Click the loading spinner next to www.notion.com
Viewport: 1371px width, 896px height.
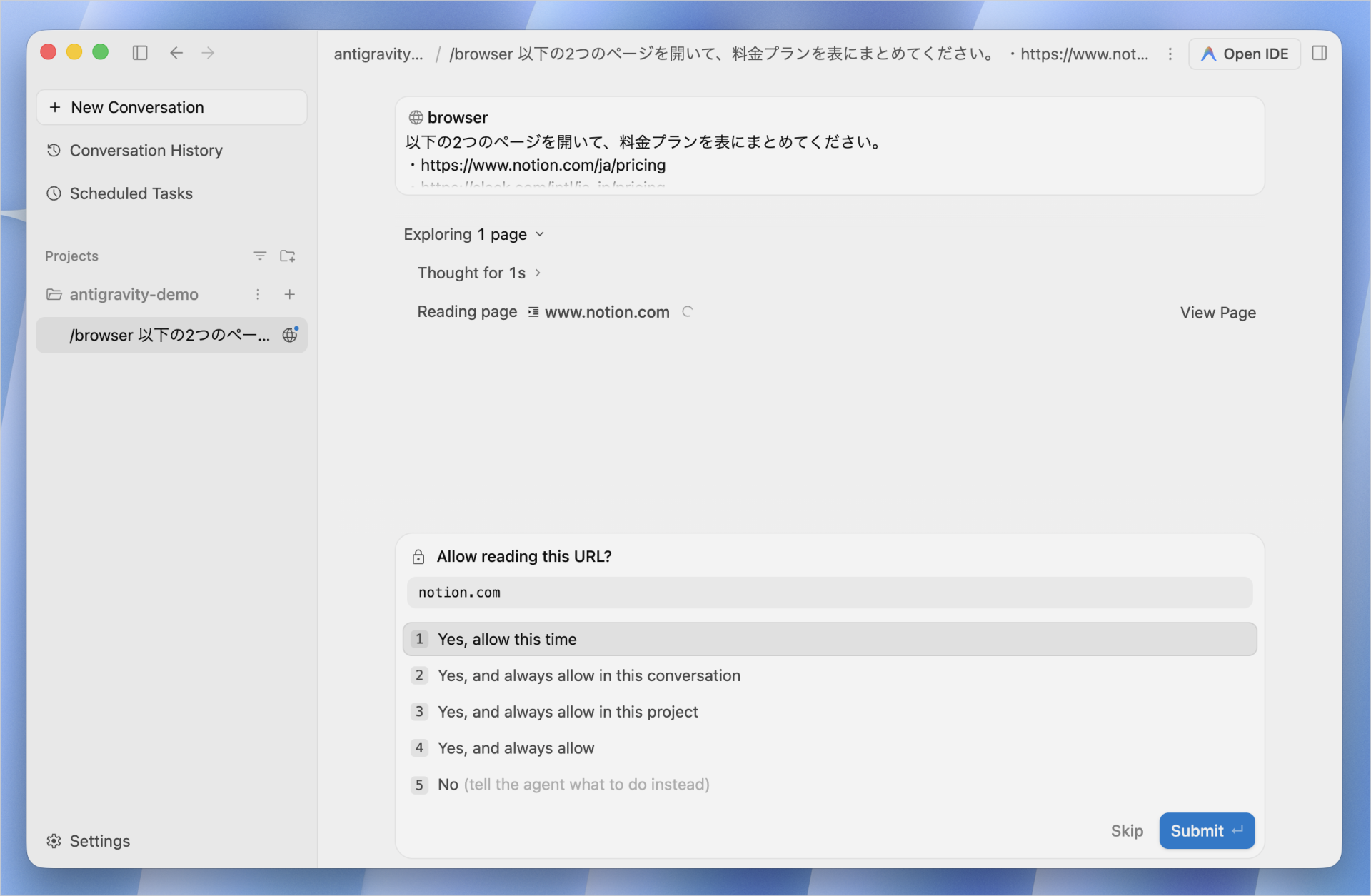(x=687, y=311)
